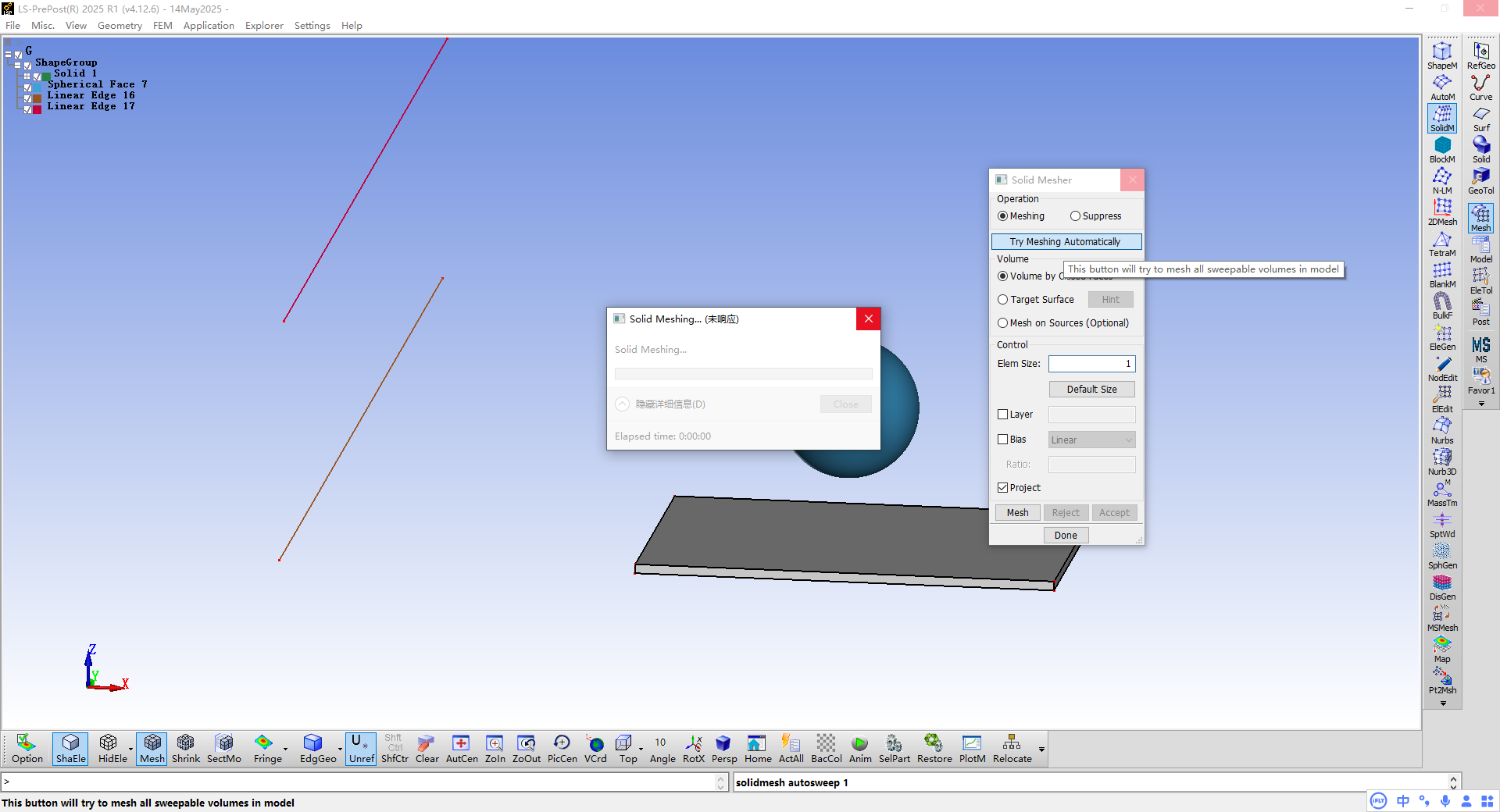
Task: Select the TetraM tetrahedron mesher icon
Action: 1441,243
